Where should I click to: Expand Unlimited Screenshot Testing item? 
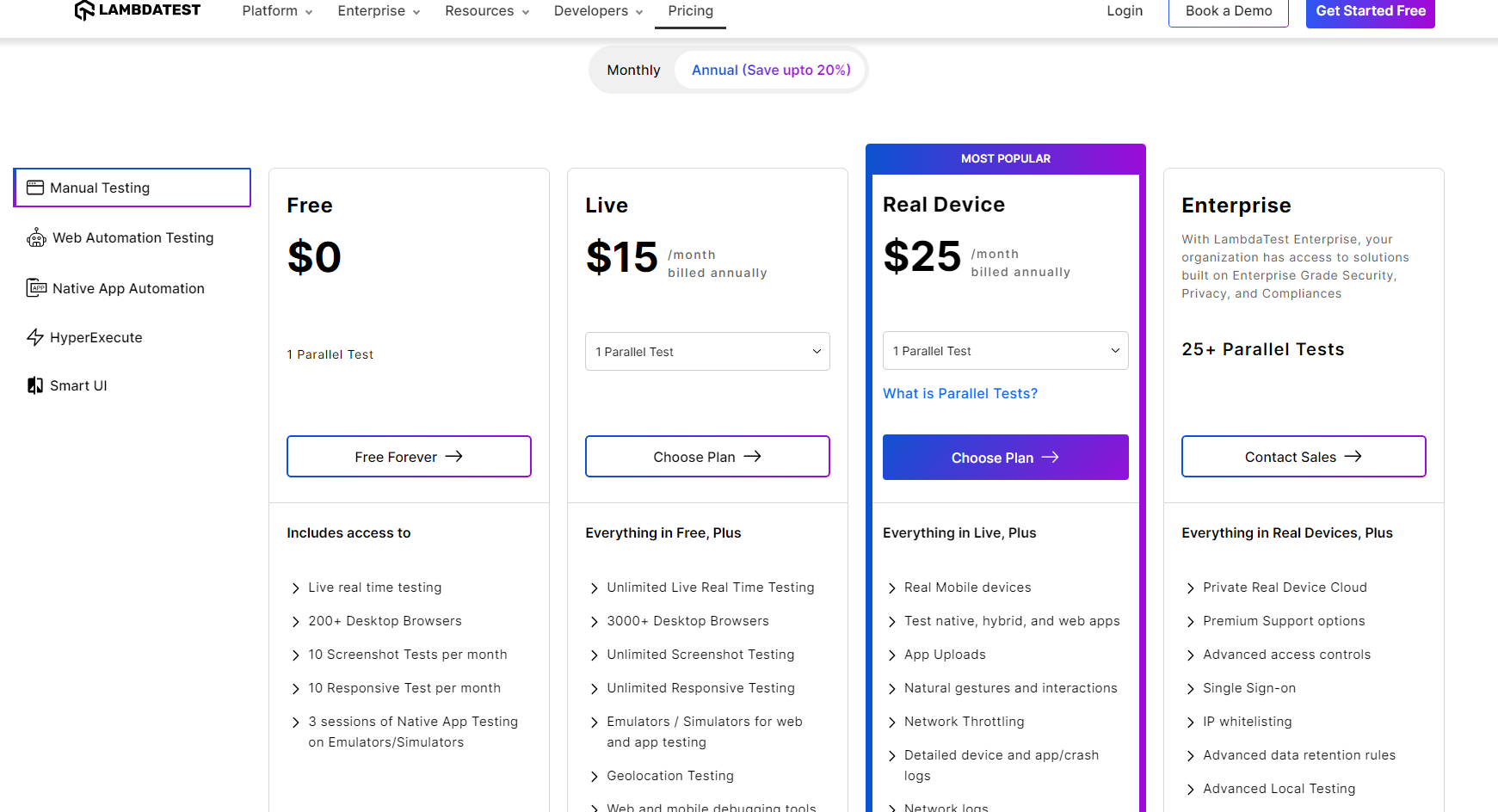[x=692, y=655]
